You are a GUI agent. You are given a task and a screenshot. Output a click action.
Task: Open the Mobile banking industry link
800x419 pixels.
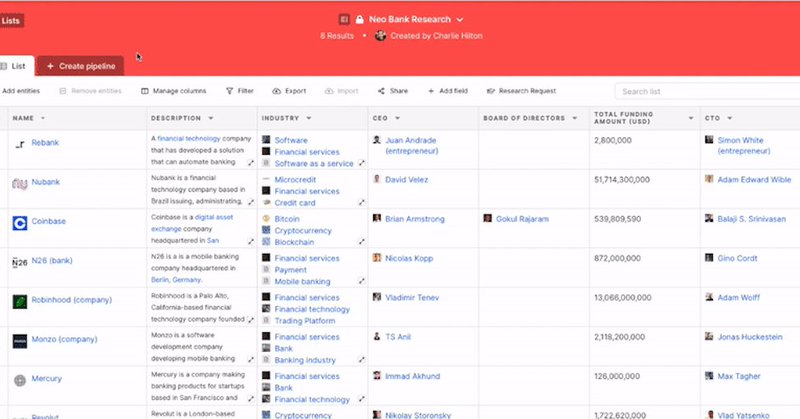click(302, 282)
